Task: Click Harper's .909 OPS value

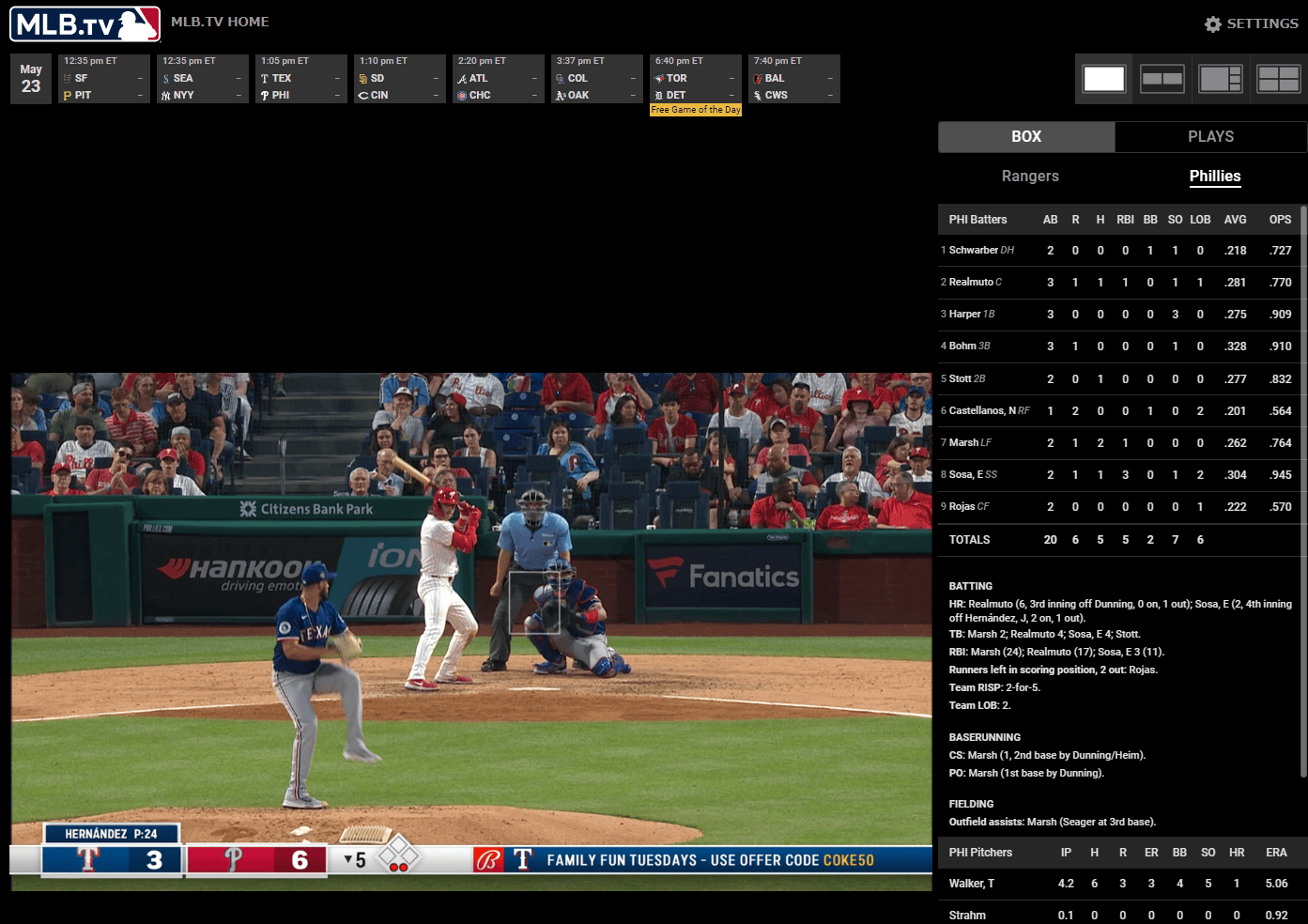Action: (1281, 315)
